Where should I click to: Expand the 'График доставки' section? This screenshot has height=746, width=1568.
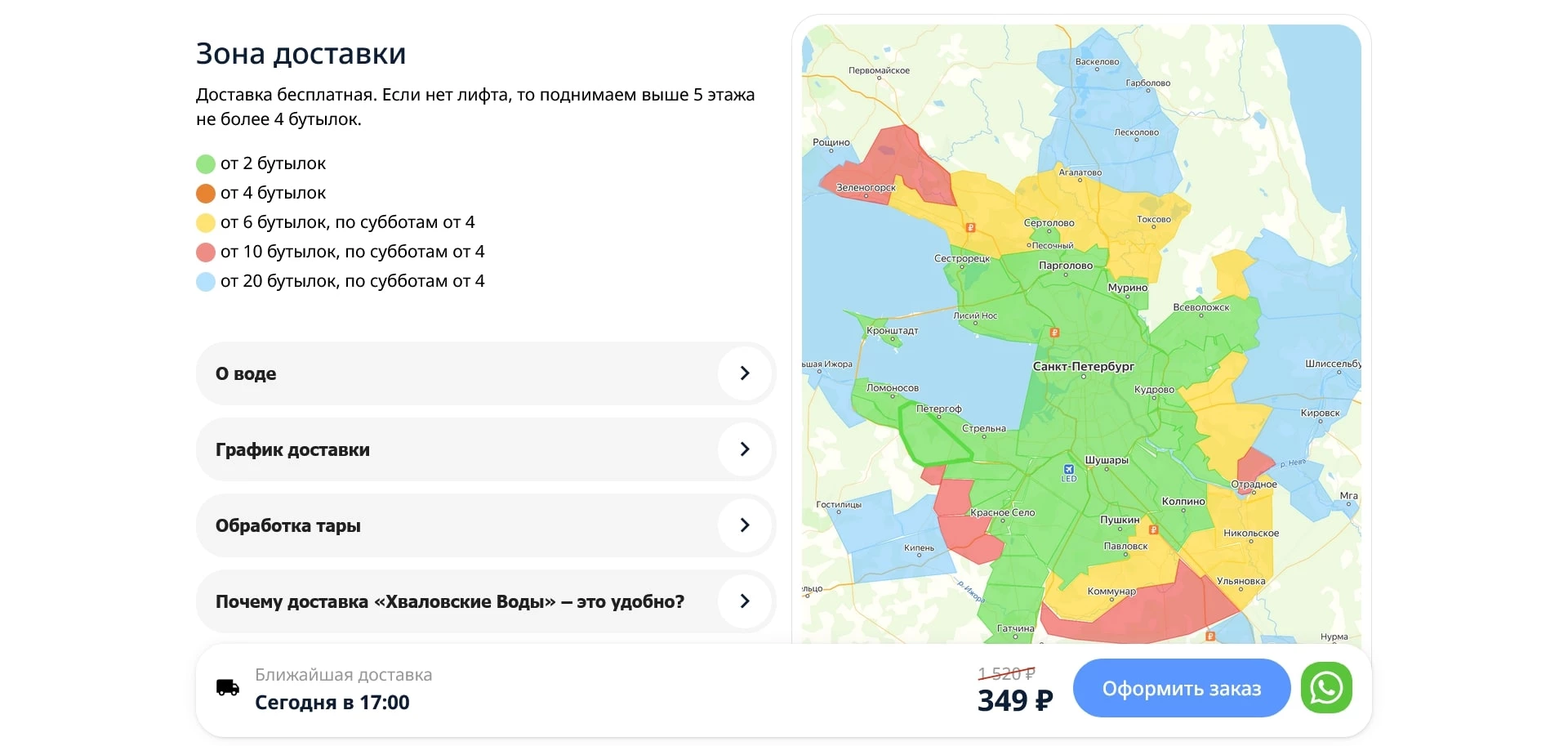tap(485, 449)
